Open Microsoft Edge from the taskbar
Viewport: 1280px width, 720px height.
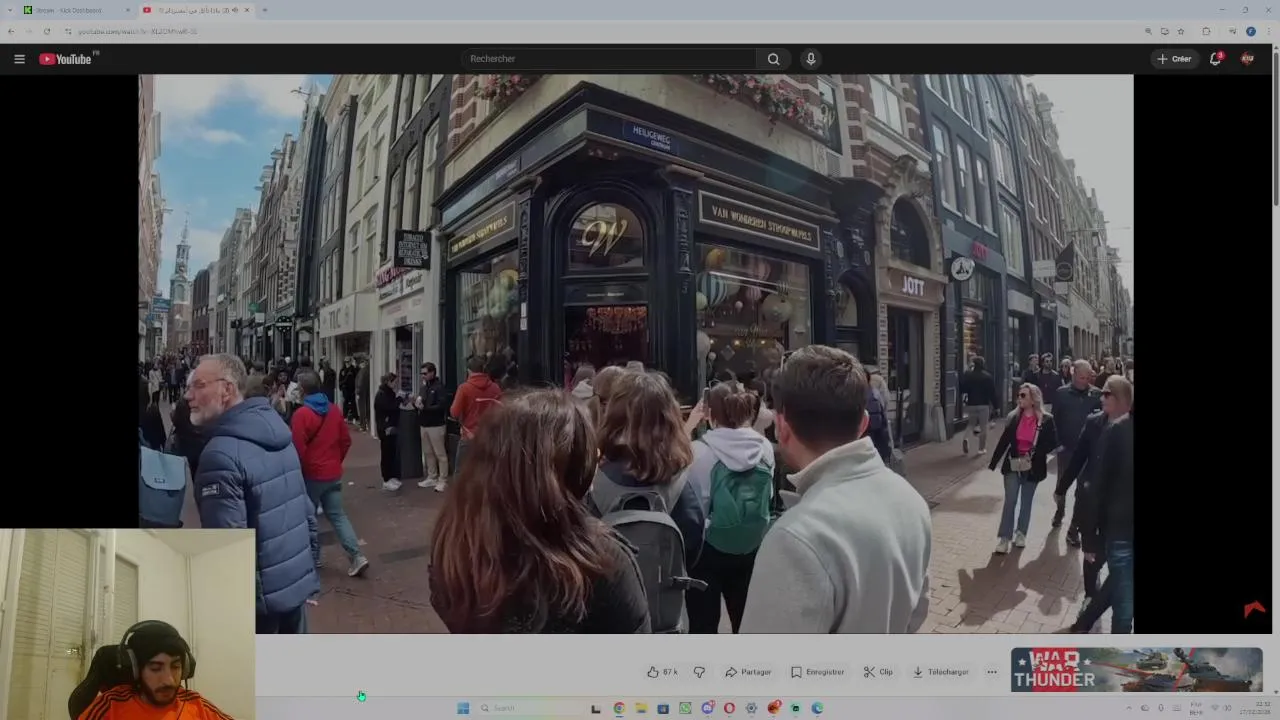click(817, 708)
